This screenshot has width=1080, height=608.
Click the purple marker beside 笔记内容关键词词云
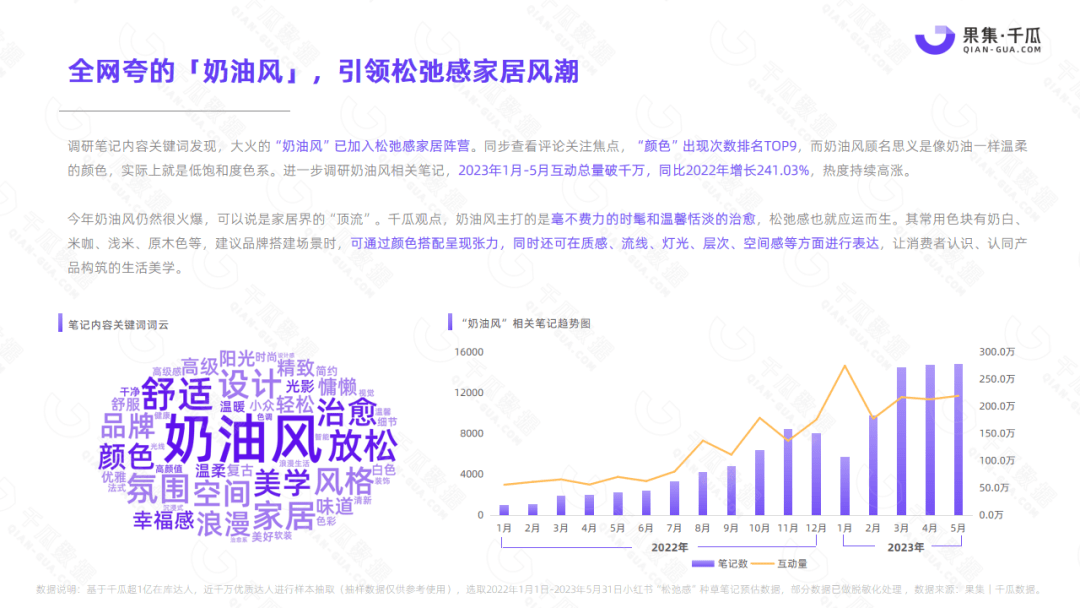point(60,323)
